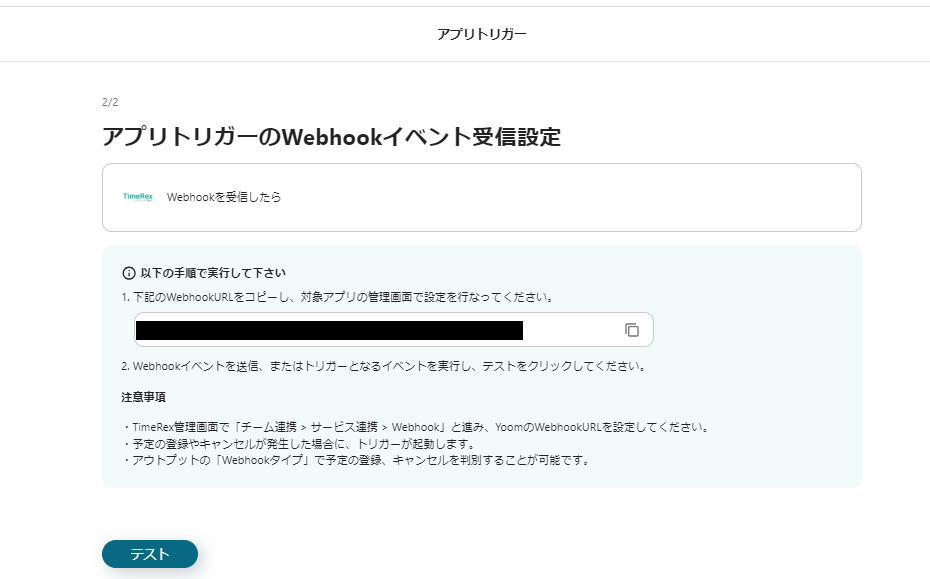930x579 pixels.
Task: Select the trigger card containing the TimeRex integration
Action: (481, 197)
